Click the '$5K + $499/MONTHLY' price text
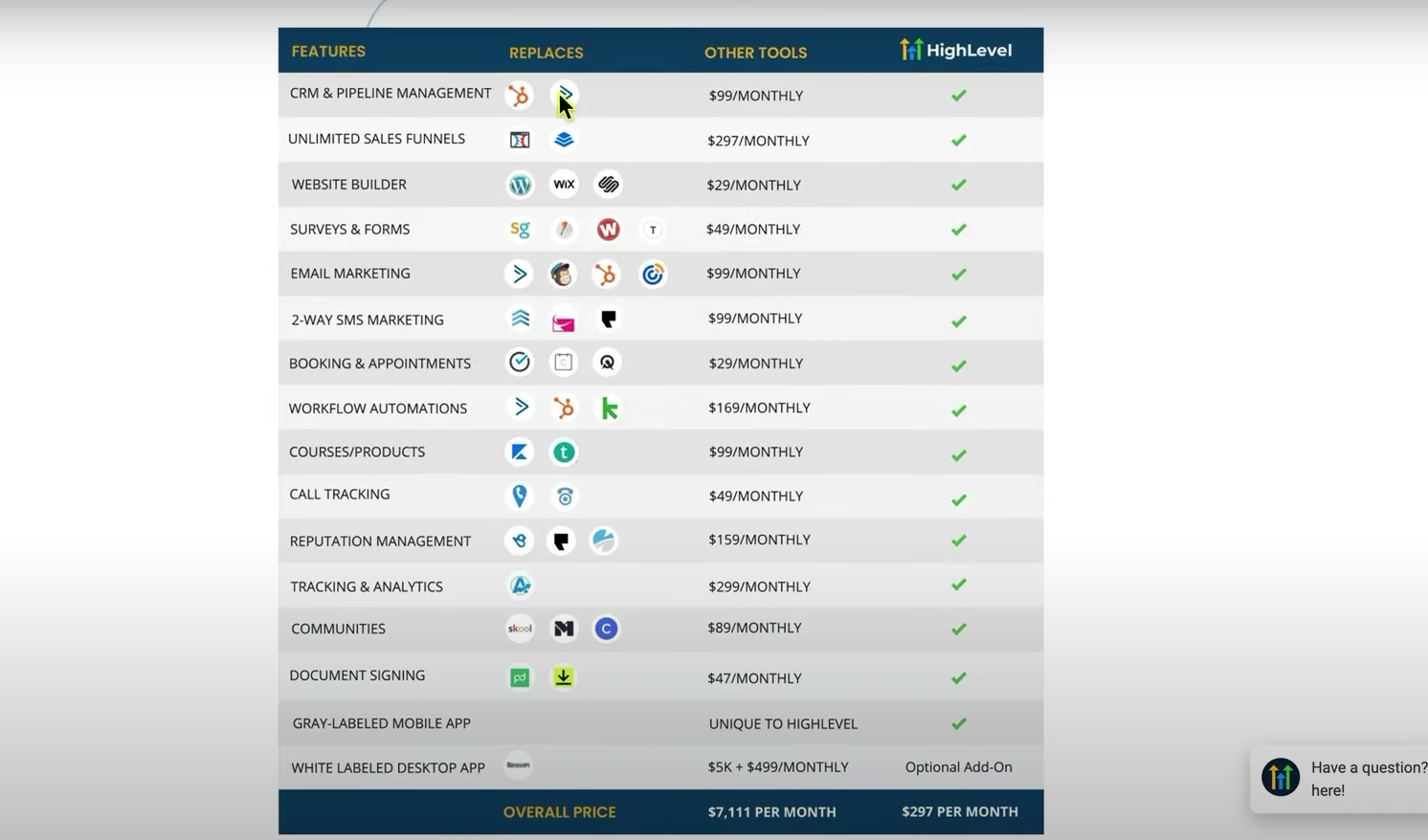The height and width of the screenshot is (840, 1428). [x=778, y=767]
